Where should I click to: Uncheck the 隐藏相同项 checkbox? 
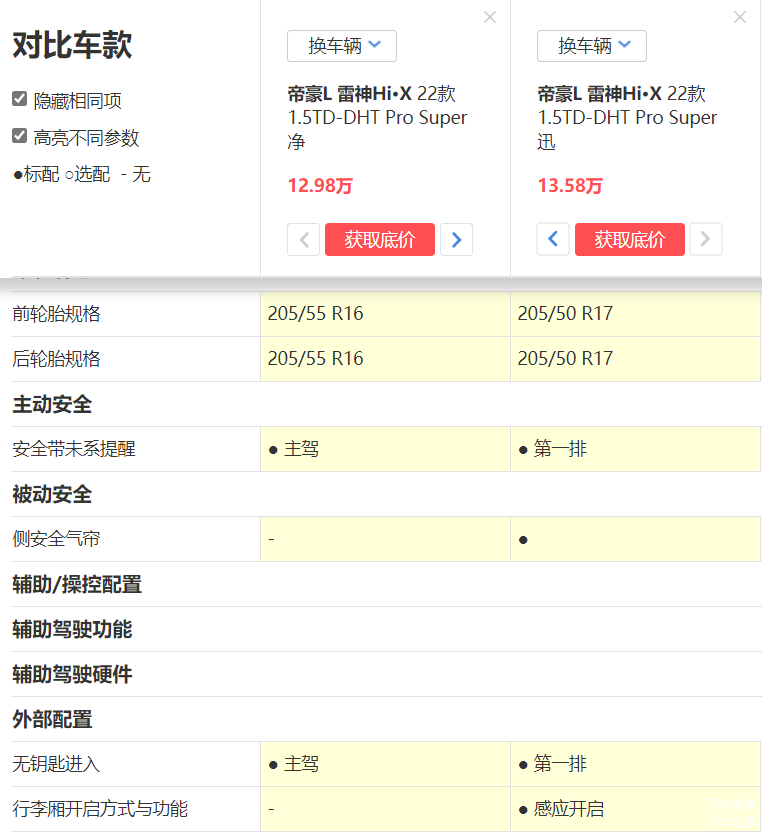click(20, 99)
